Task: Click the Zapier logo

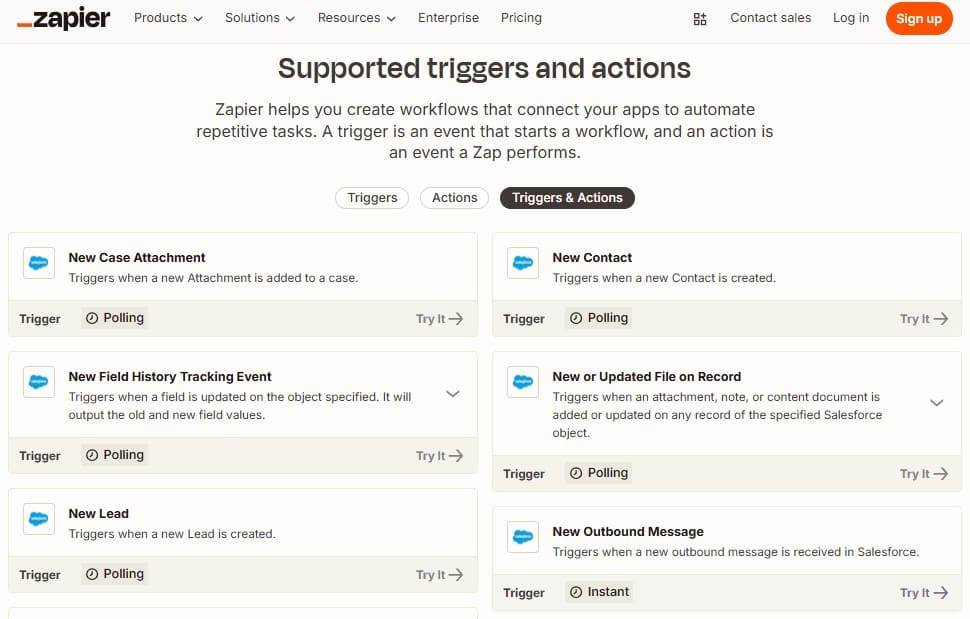Action: pyautogui.click(x=63, y=18)
